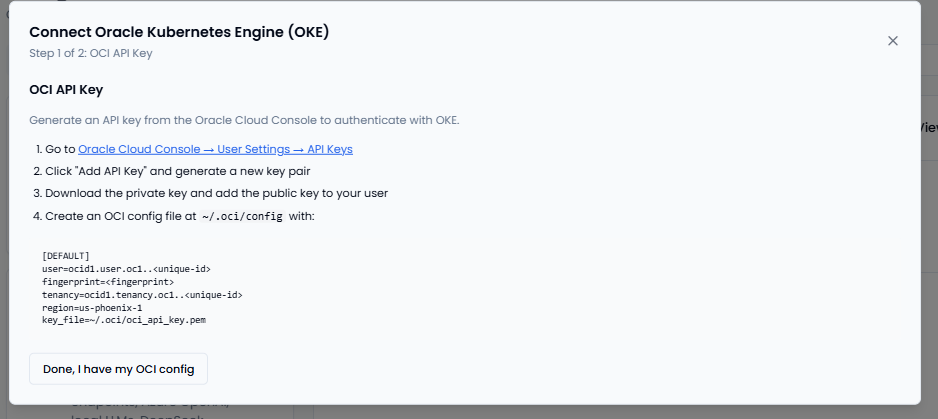This screenshot has width=938, height=419.
Task: Click the "OCI API Key" section heading
Action: tap(66, 90)
